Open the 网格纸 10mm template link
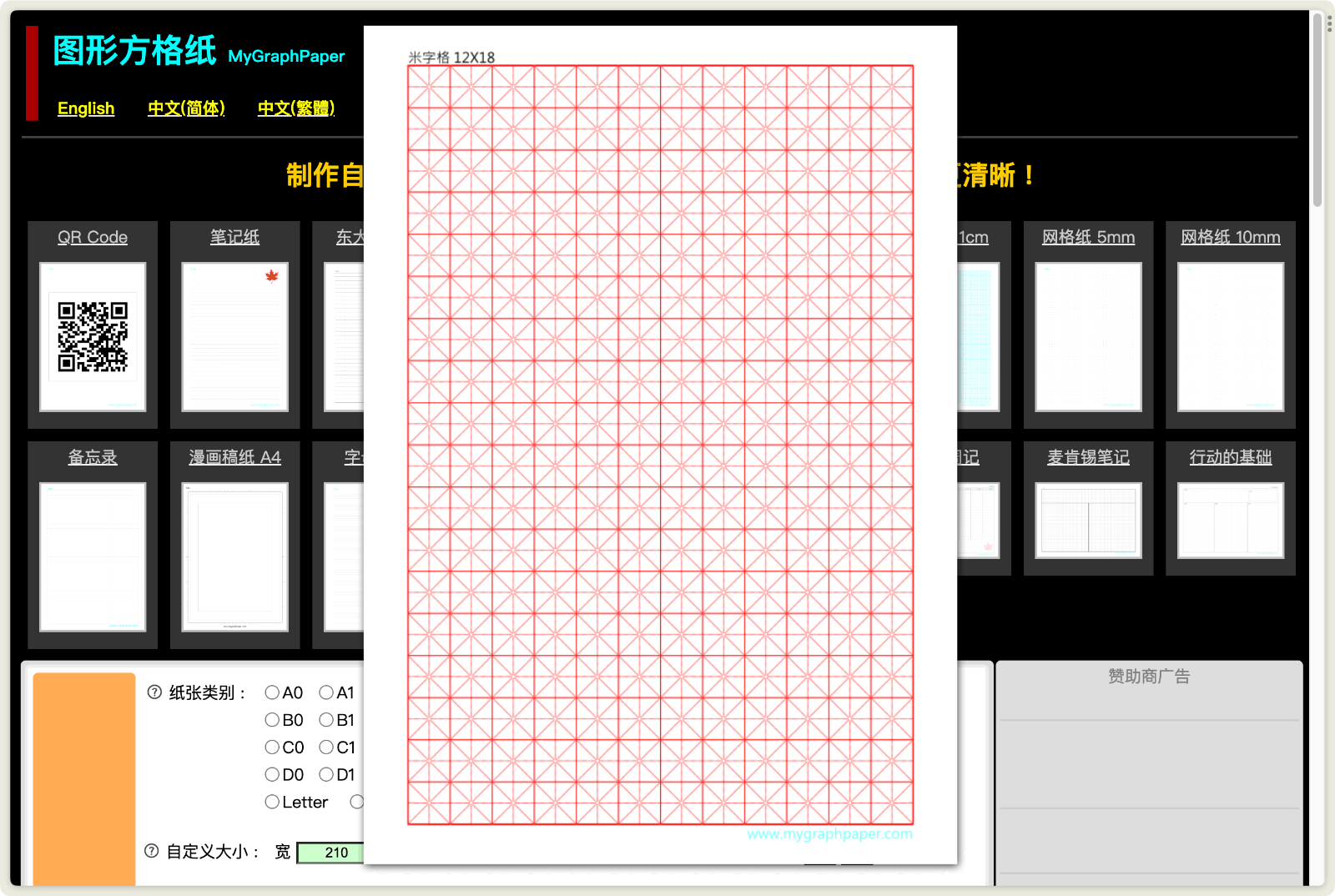 point(1230,237)
